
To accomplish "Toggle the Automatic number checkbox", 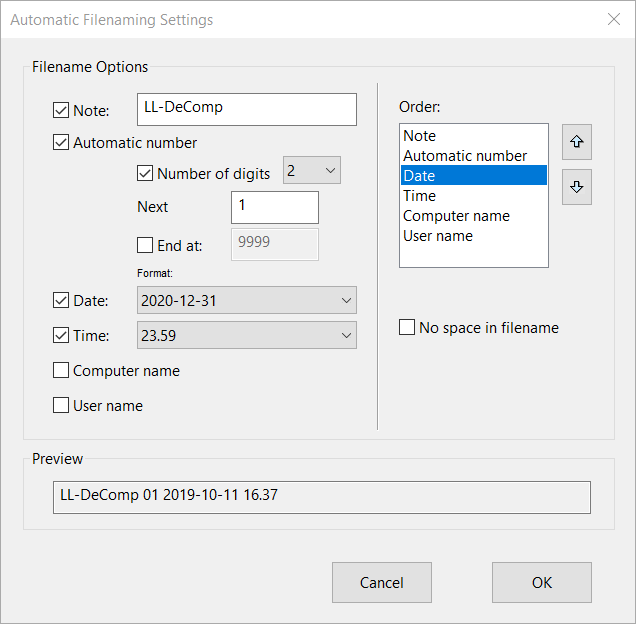I will [61, 142].
